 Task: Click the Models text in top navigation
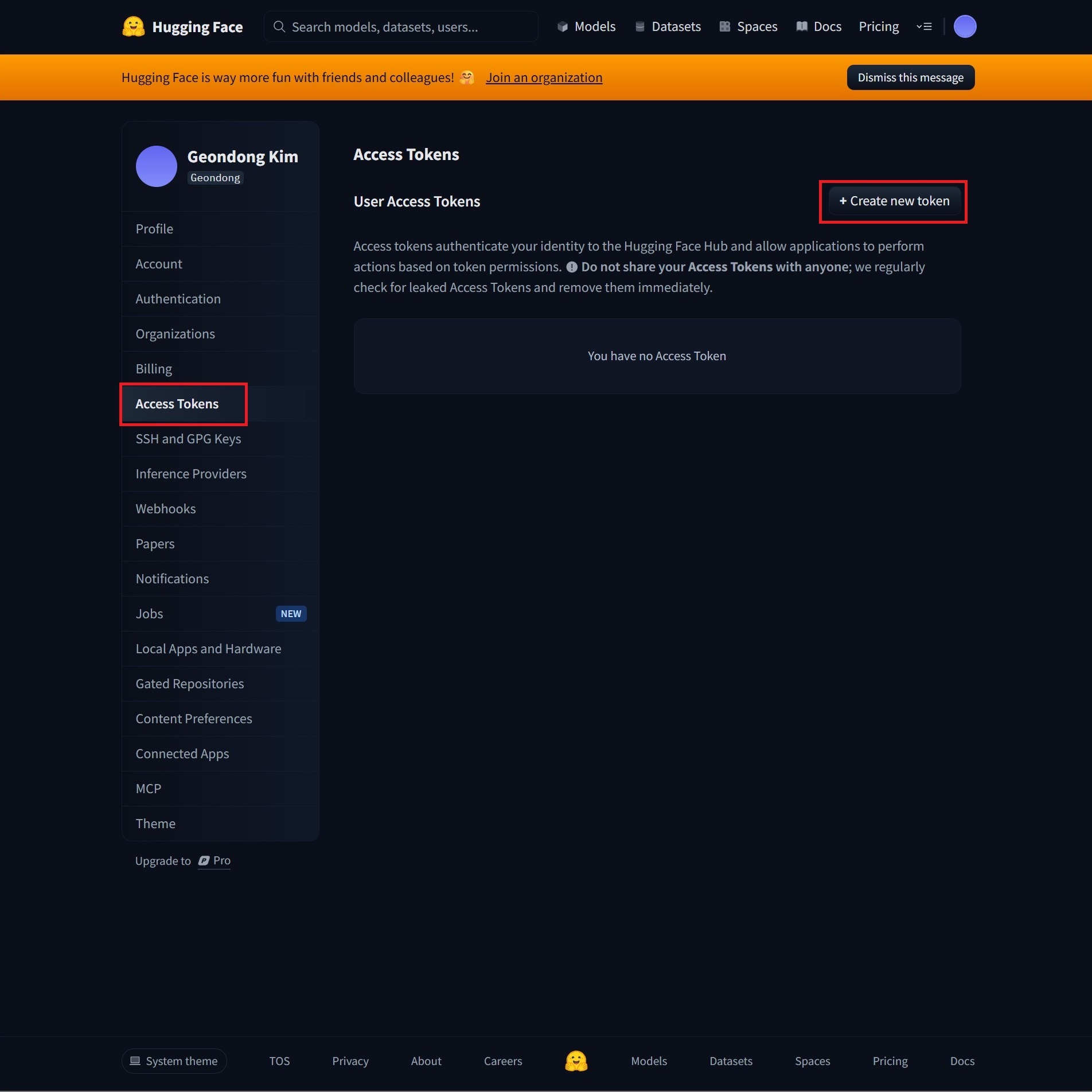595,27
